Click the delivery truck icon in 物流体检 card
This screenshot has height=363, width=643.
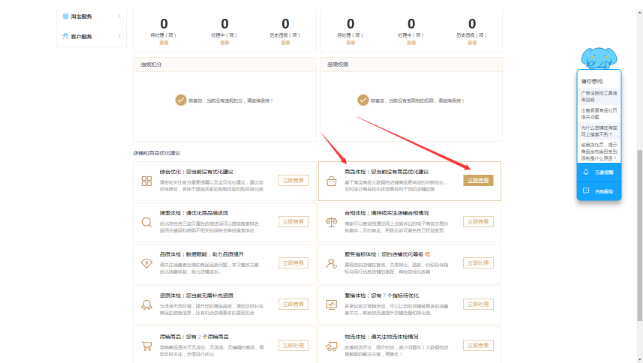[x=331, y=347]
